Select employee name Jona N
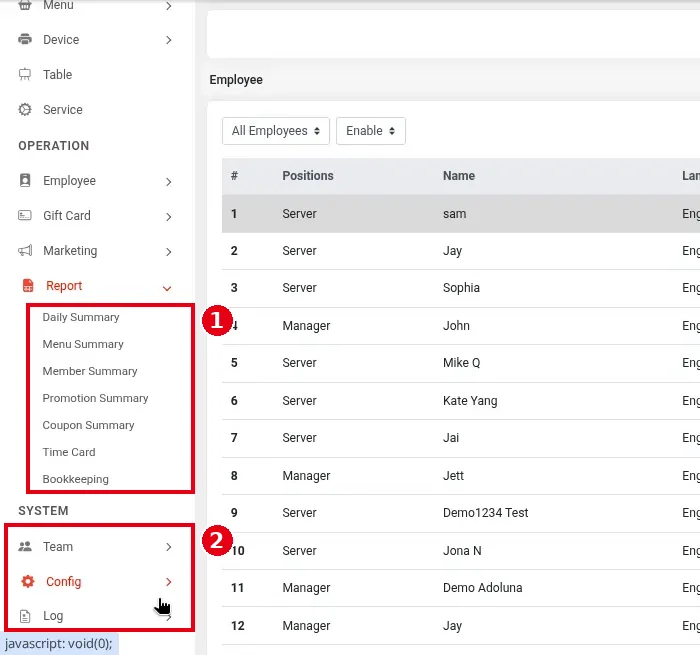The height and width of the screenshot is (655, 700). tap(462, 551)
